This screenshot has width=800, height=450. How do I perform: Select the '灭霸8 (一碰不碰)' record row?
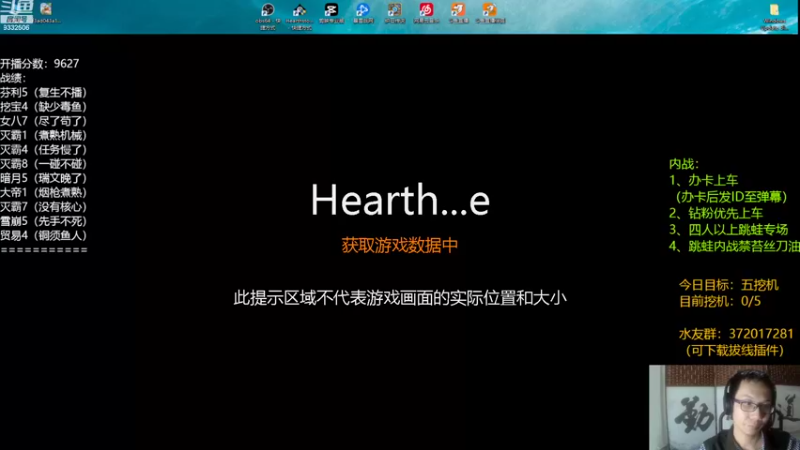click(44, 164)
